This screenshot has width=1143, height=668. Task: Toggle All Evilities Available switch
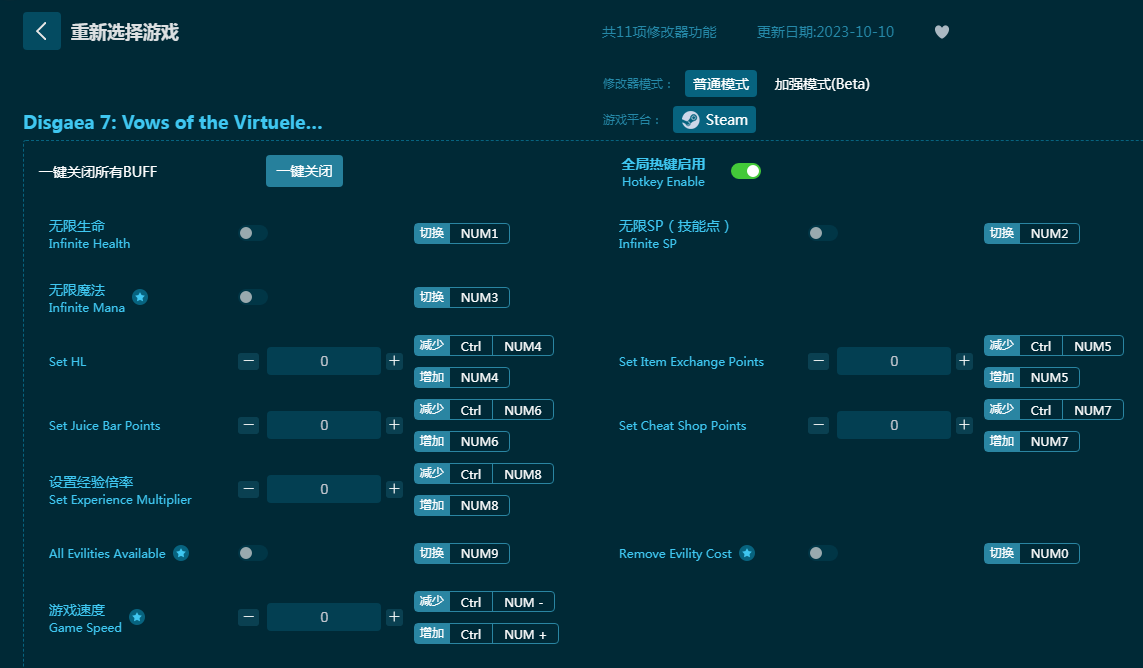pos(253,554)
